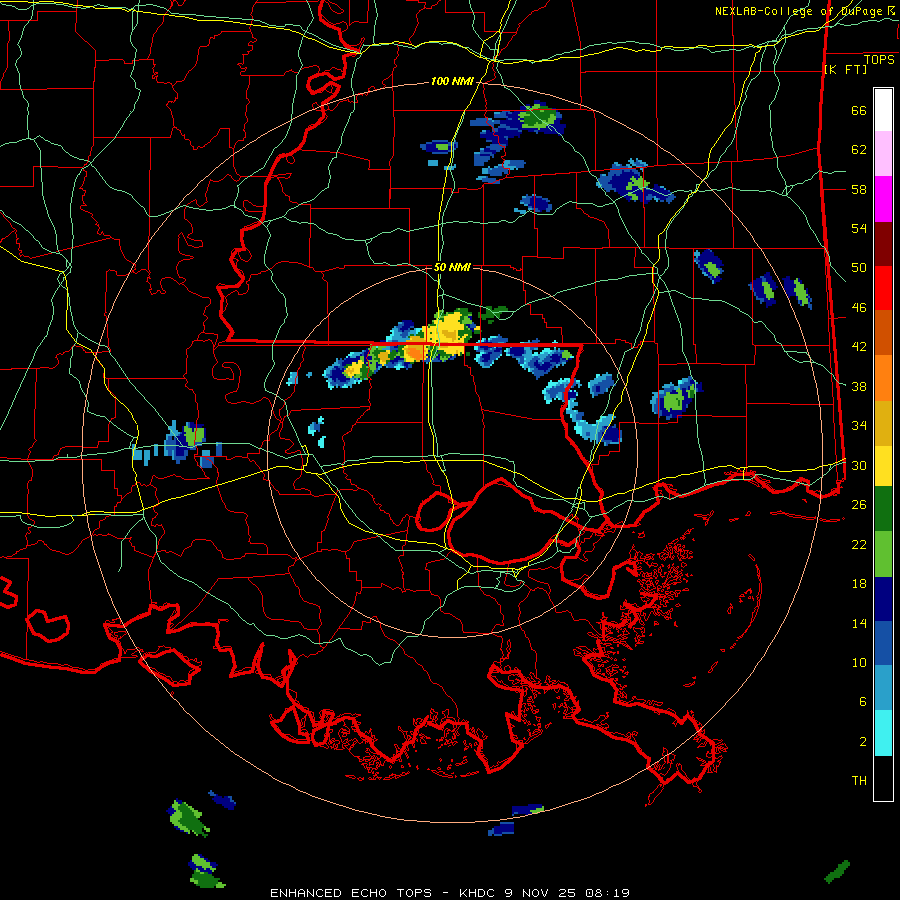Click the cyan legend swatch
Image resolution: width=900 pixels, height=900 pixels.
pyautogui.click(x=883, y=733)
